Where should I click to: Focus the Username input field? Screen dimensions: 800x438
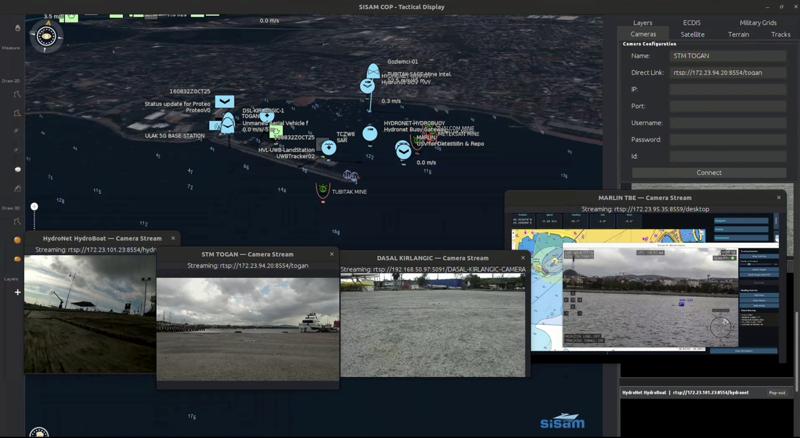click(727, 123)
